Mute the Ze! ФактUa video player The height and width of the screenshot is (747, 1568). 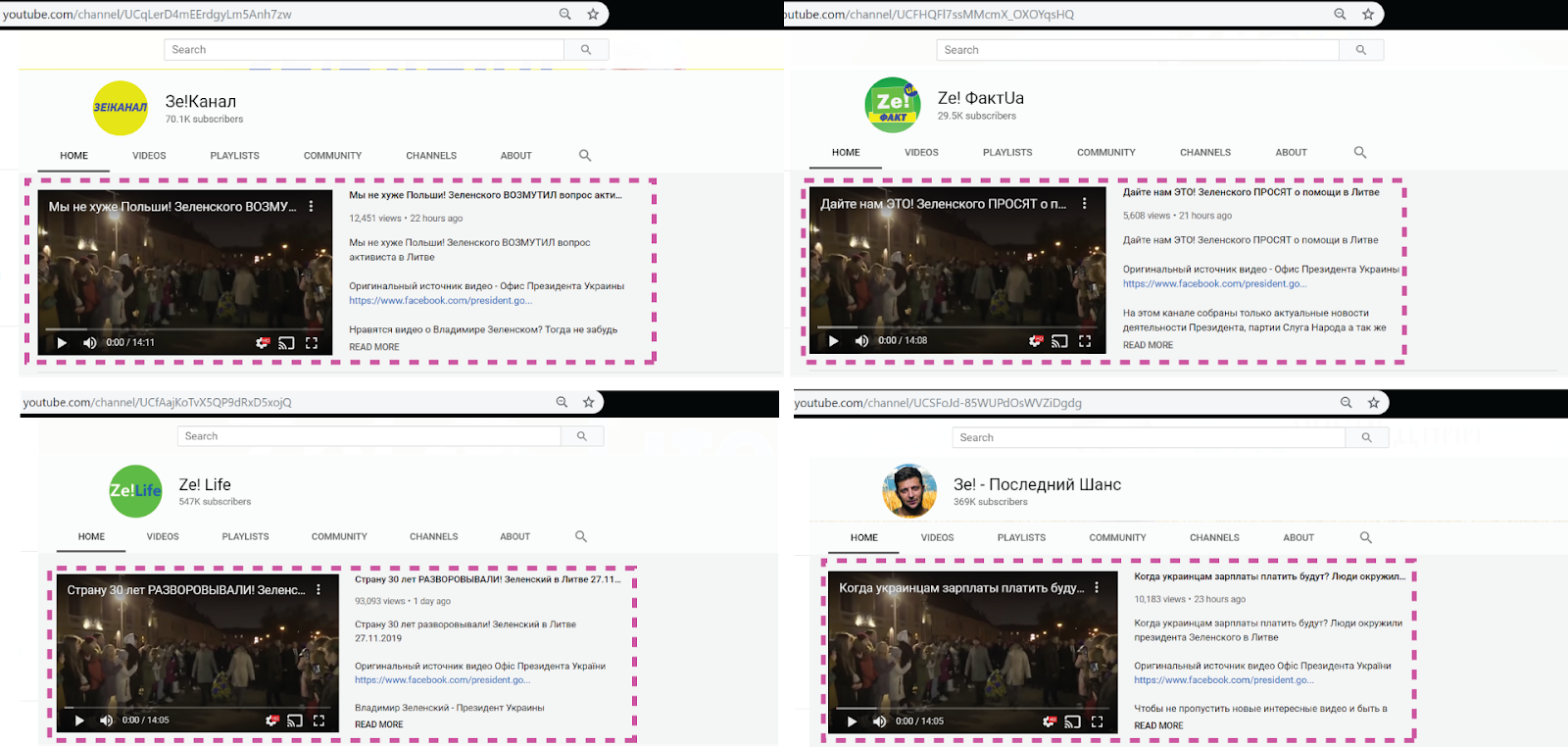coord(861,341)
